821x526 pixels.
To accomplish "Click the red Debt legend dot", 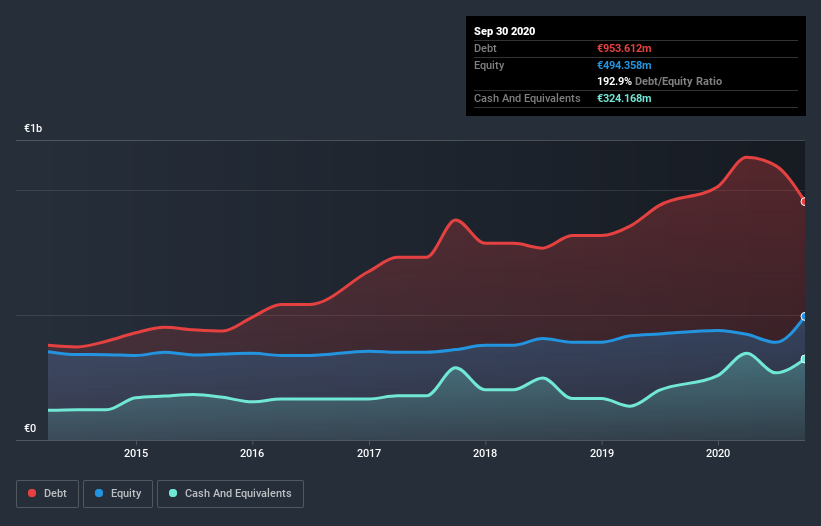I will tap(32, 493).
